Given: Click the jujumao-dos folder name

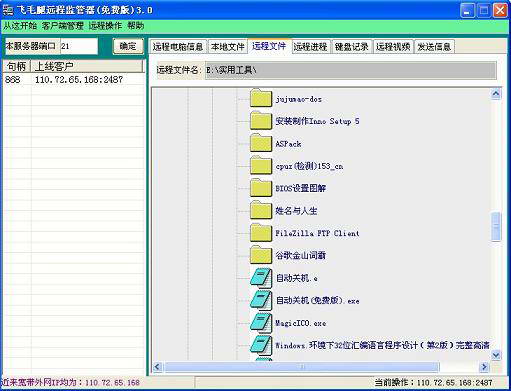Looking at the screenshot, I should click(299, 99).
